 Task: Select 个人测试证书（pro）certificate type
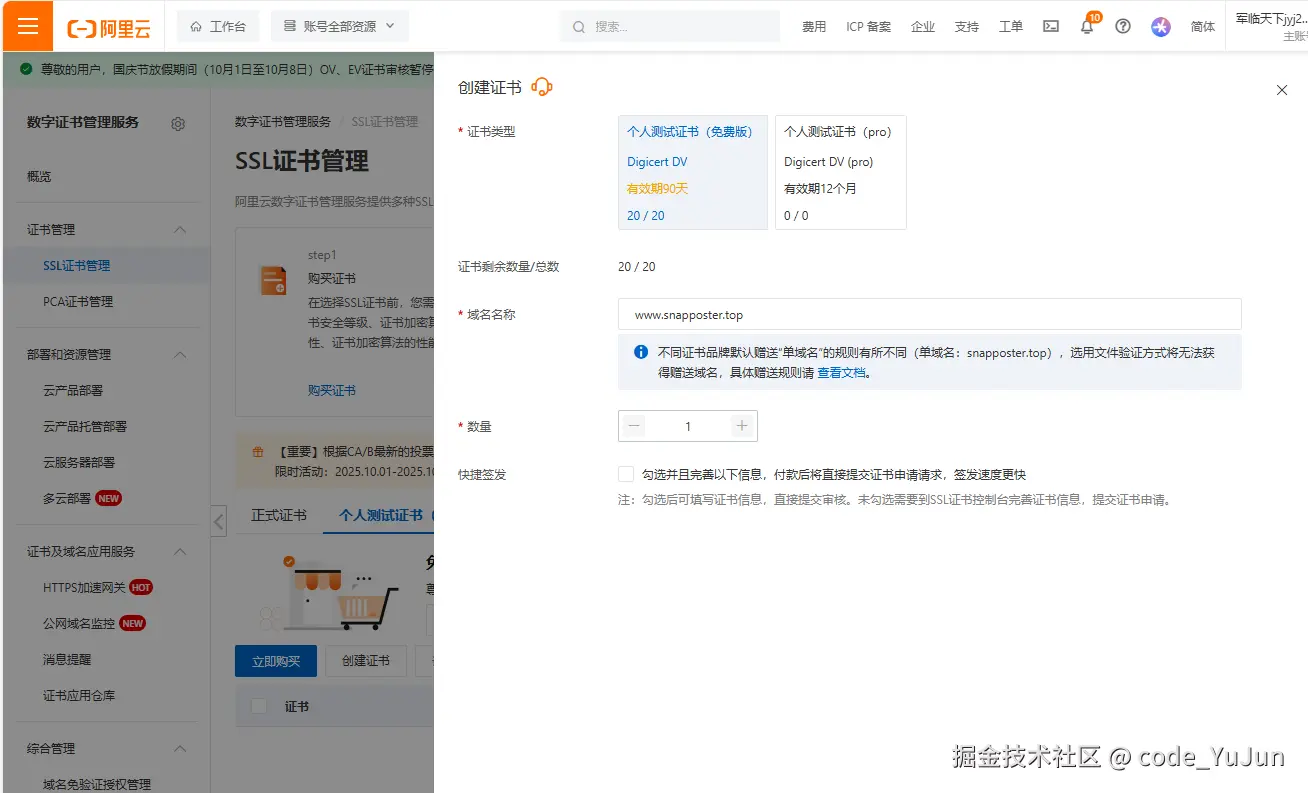pyautogui.click(x=841, y=173)
